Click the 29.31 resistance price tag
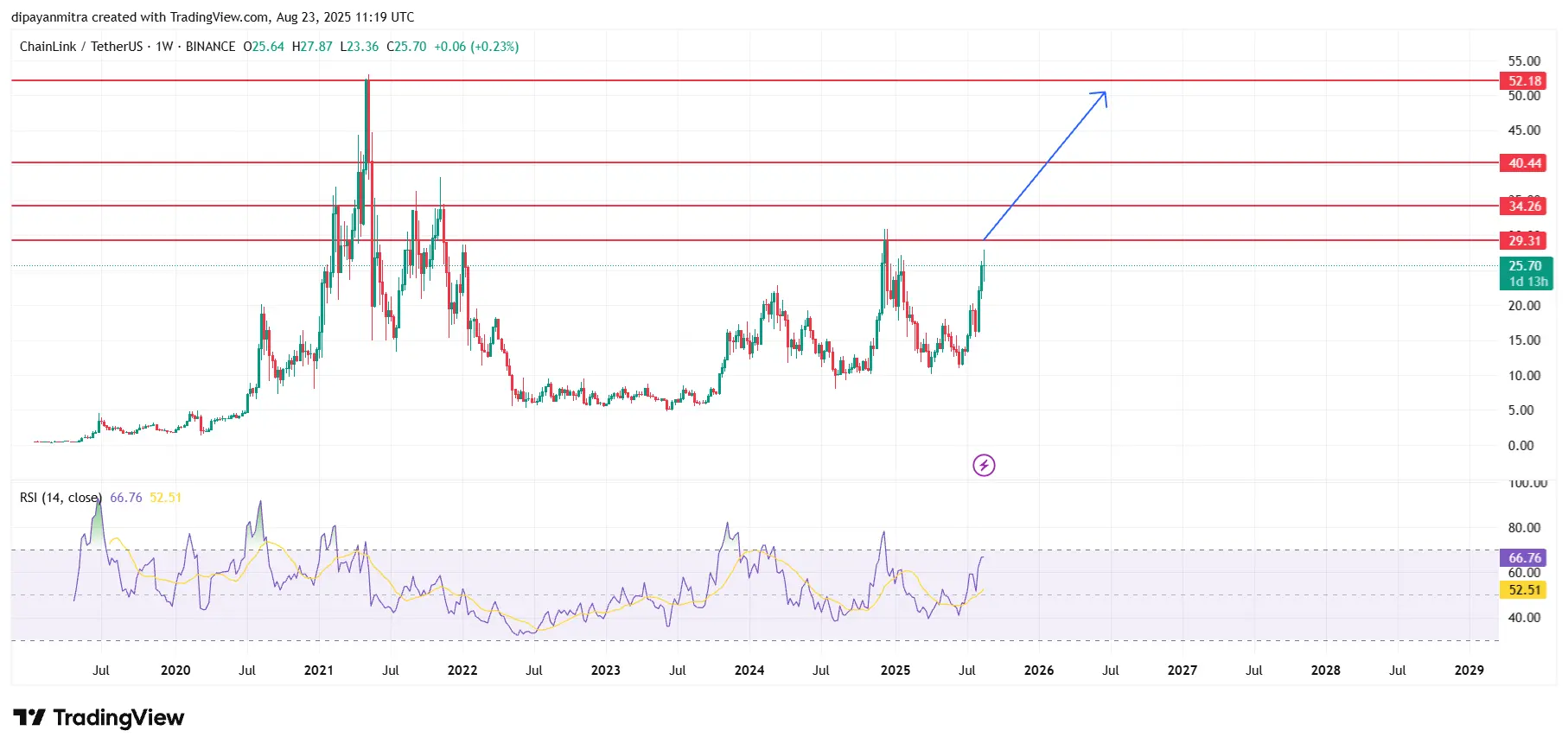 tap(1524, 241)
